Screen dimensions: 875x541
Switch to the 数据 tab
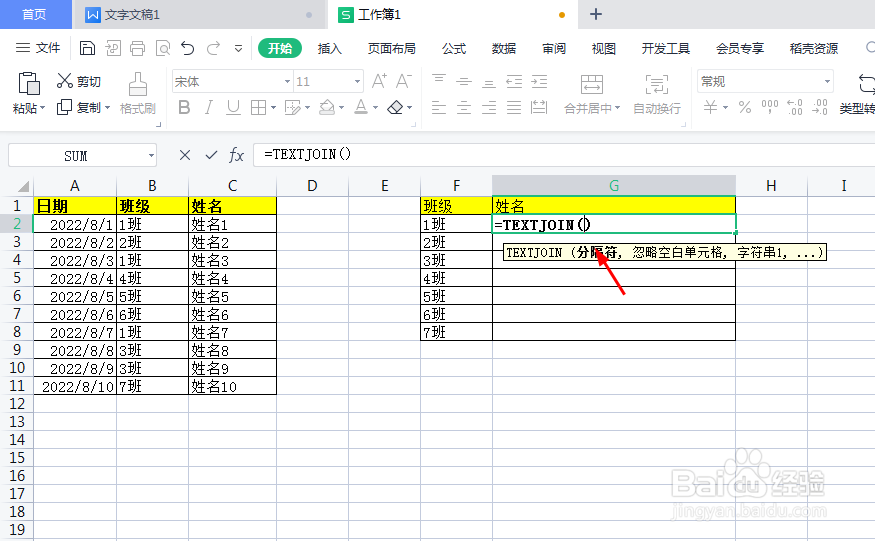[504, 49]
